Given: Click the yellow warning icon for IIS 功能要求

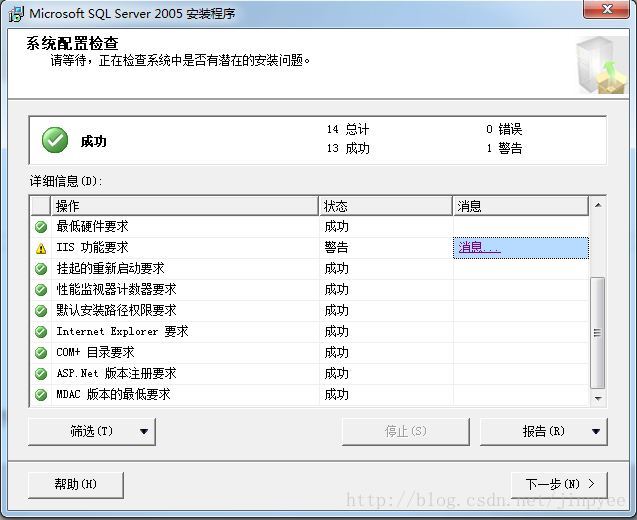Looking at the screenshot, I should click(41, 248).
